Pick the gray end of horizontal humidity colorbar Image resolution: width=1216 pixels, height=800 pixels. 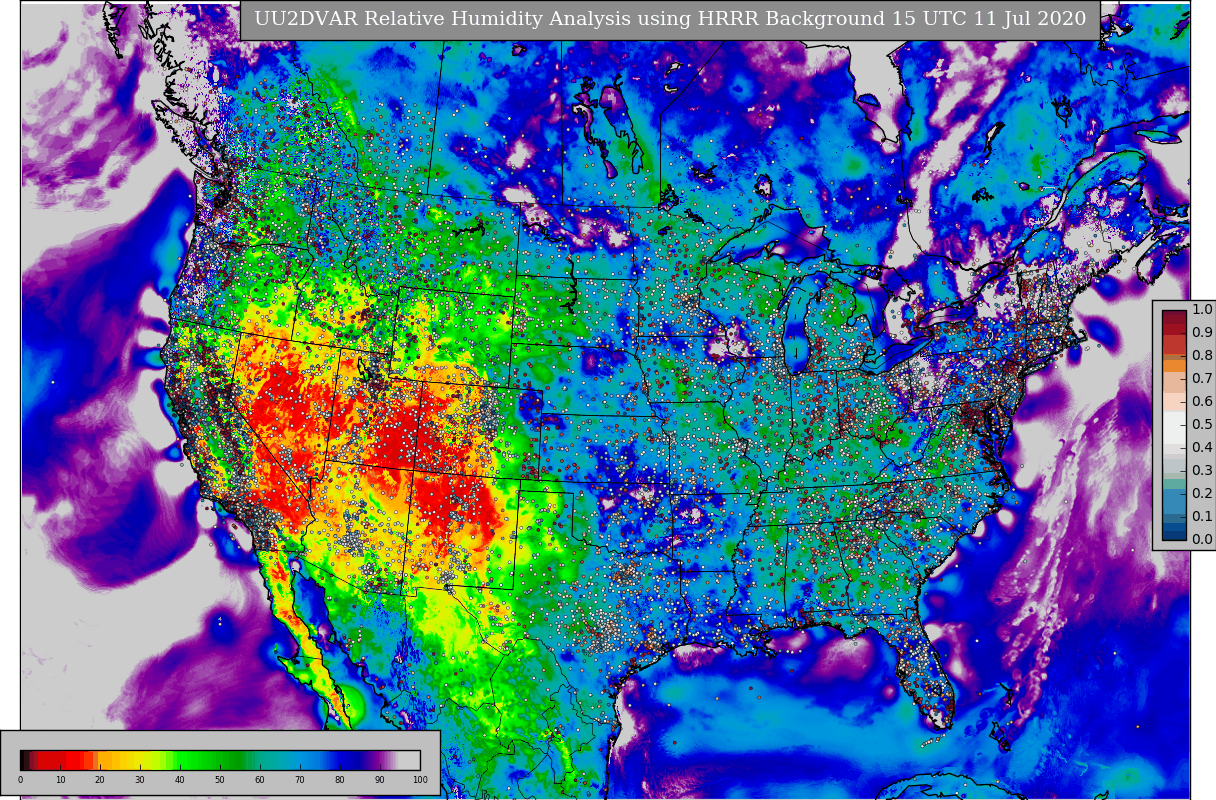409,760
